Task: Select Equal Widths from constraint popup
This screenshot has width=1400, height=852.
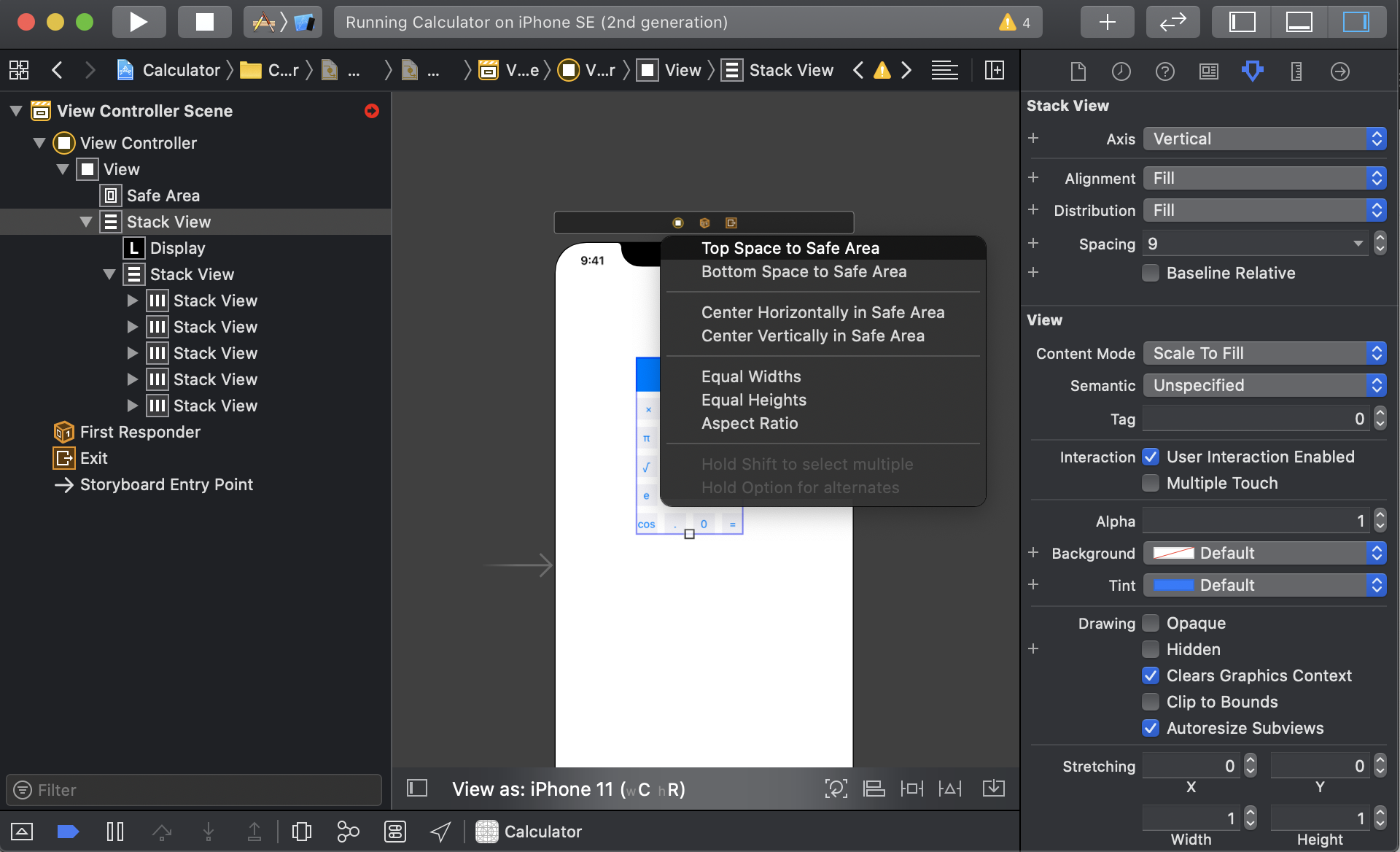Action: [x=750, y=376]
